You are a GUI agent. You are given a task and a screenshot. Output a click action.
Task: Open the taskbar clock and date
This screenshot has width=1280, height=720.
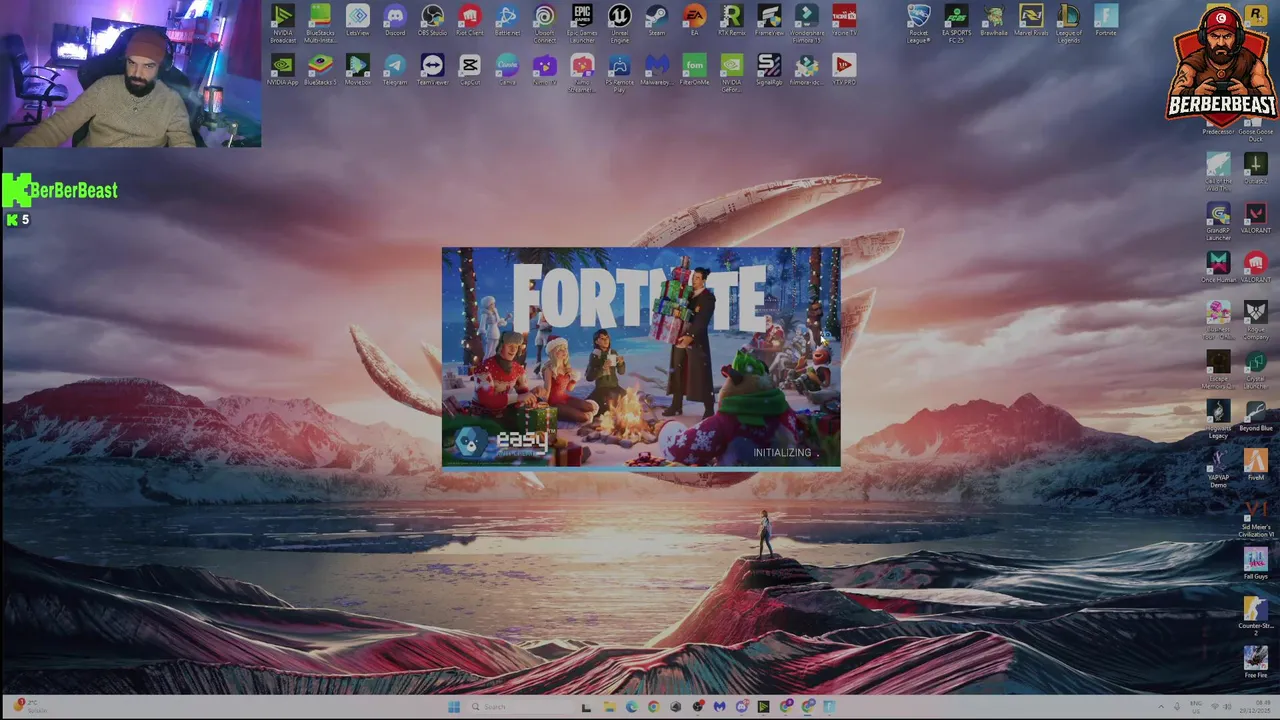coord(1257,707)
